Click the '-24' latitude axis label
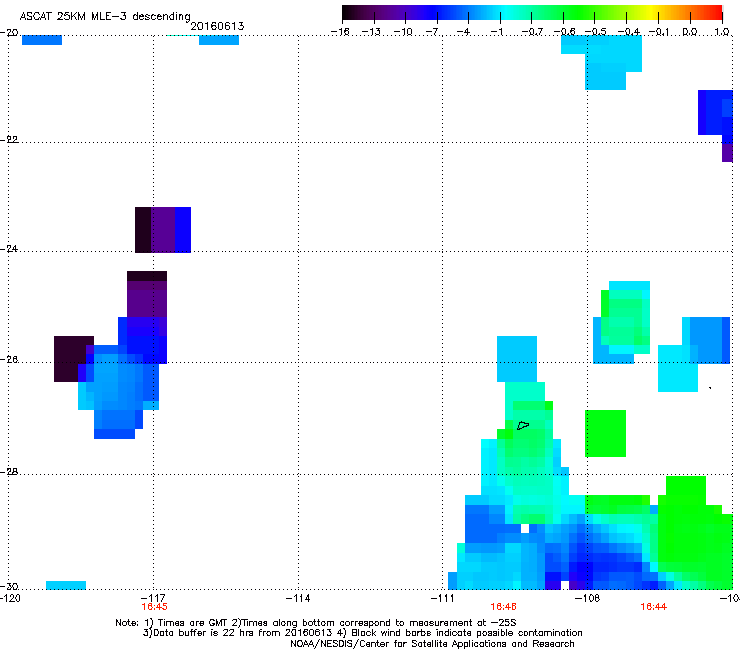The height and width of the screenshot is (650, 740). [9, 248]
